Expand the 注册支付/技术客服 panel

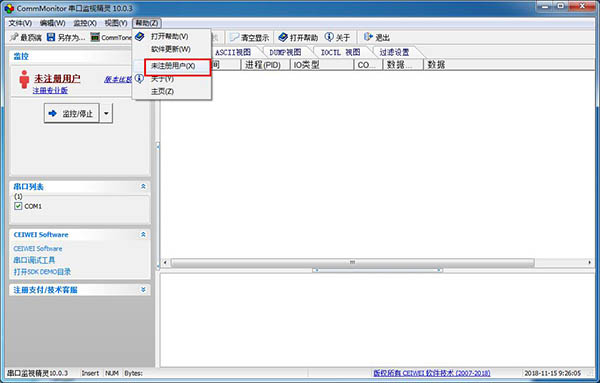[143, 290]
